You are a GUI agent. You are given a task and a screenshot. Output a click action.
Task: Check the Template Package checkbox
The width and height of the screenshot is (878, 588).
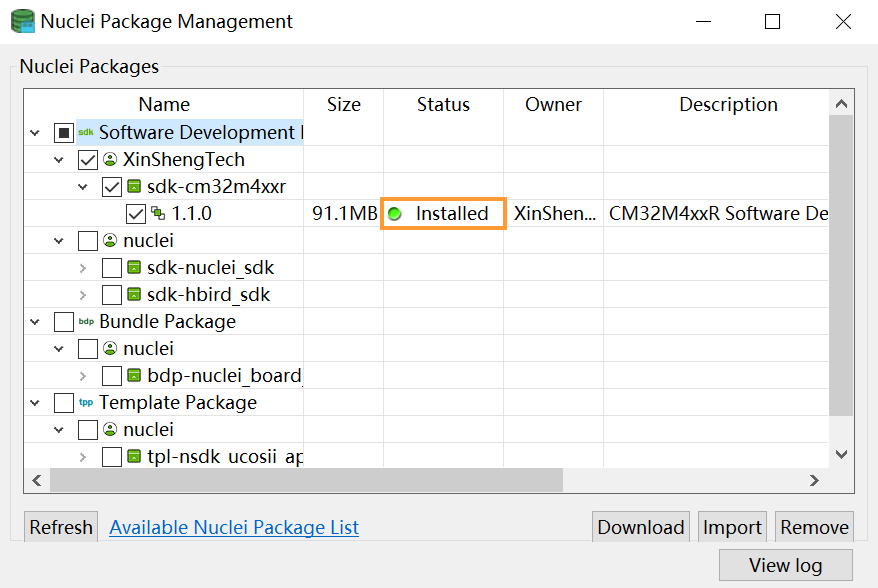[x=64, y=403]
